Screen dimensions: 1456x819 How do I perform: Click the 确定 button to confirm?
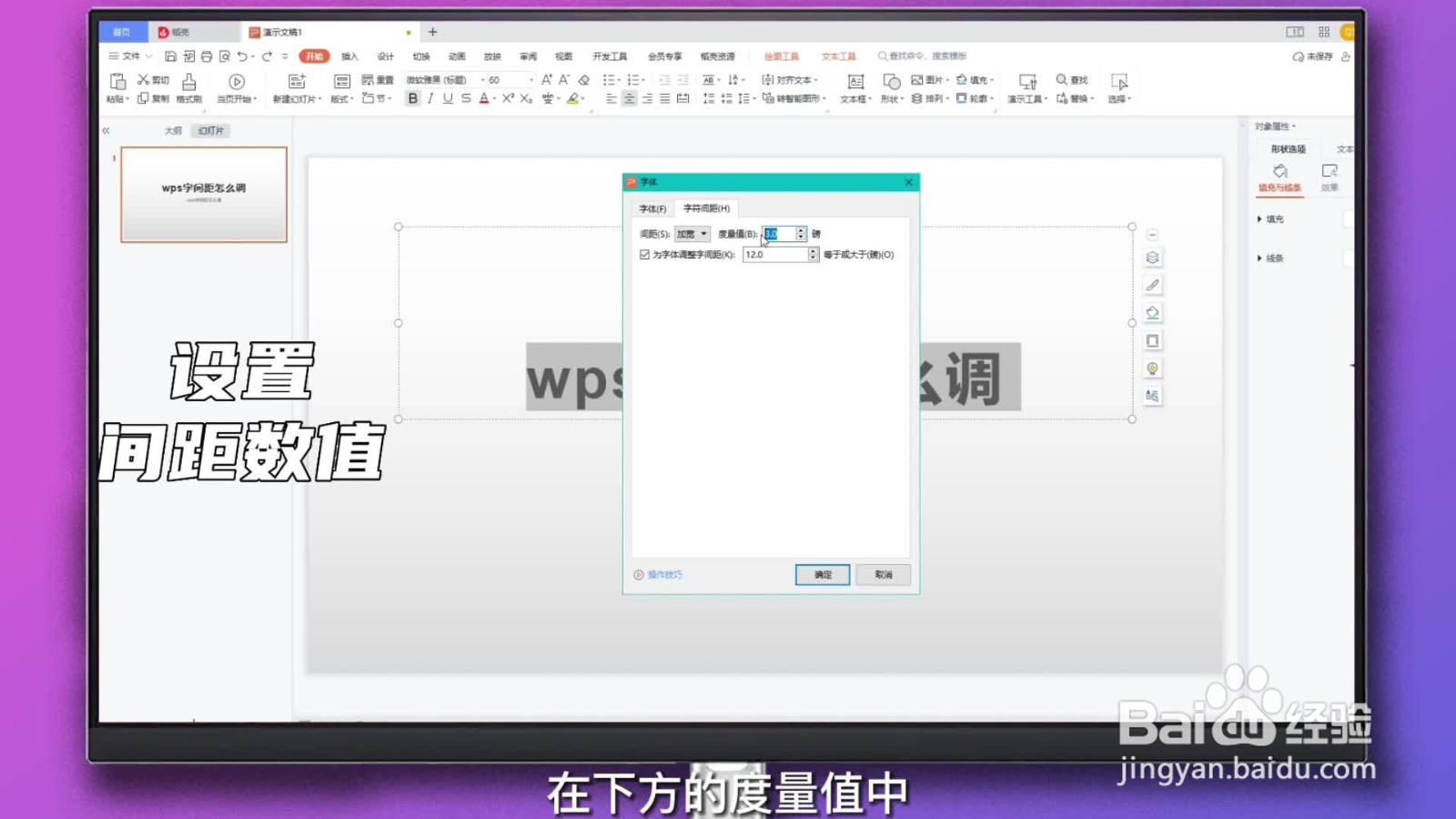(821, 574)
